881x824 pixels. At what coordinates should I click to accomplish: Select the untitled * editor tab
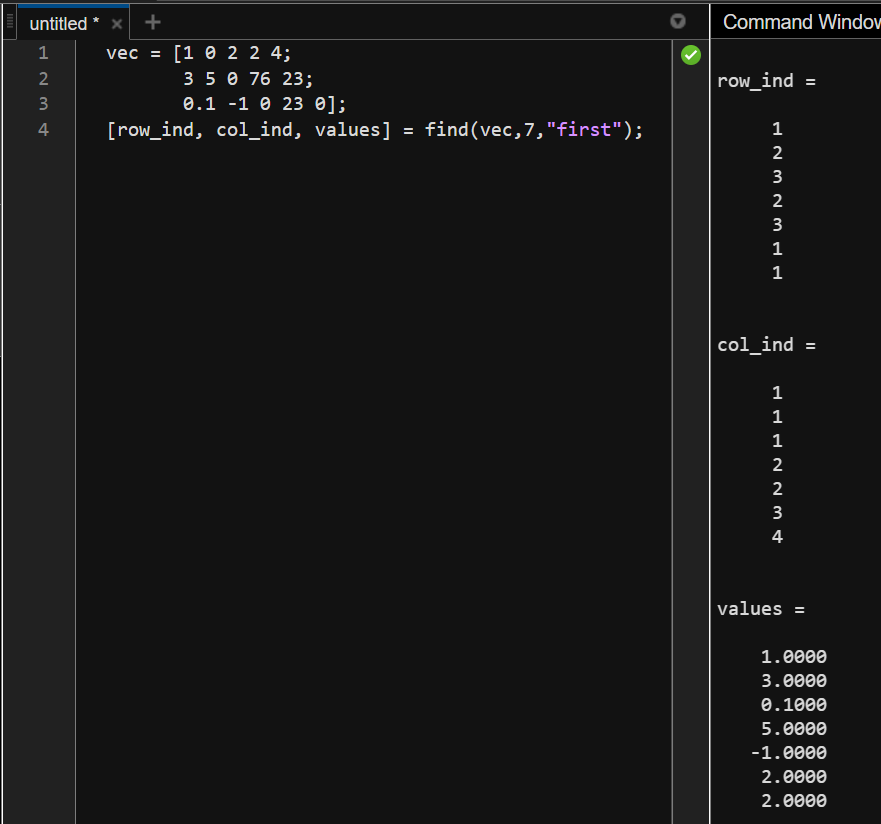(x=73, y=23)
